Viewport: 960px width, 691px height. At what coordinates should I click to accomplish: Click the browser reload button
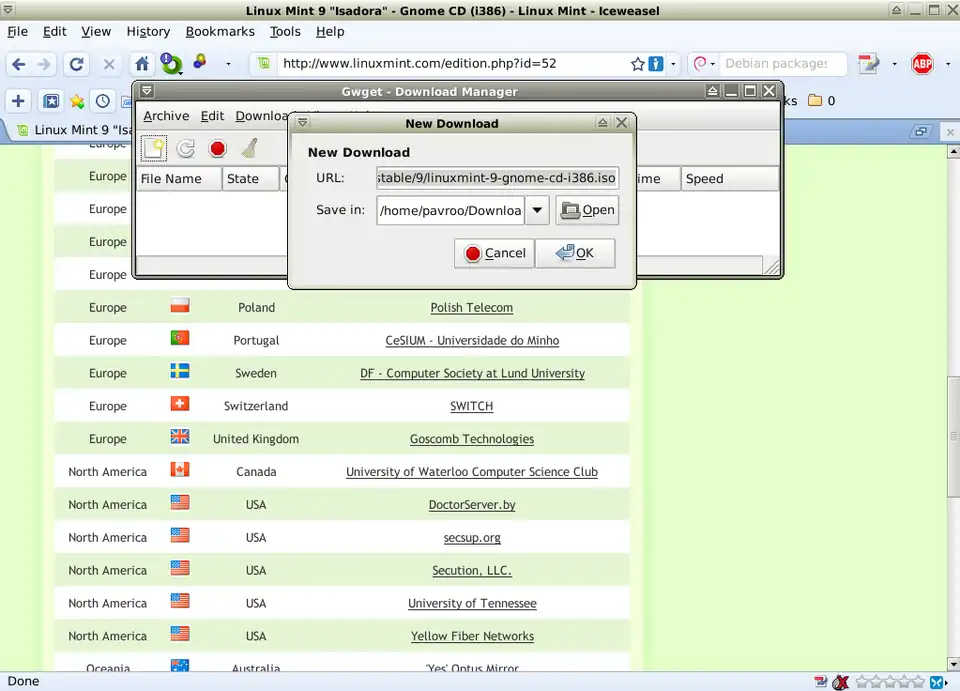(x=76, y=64)
